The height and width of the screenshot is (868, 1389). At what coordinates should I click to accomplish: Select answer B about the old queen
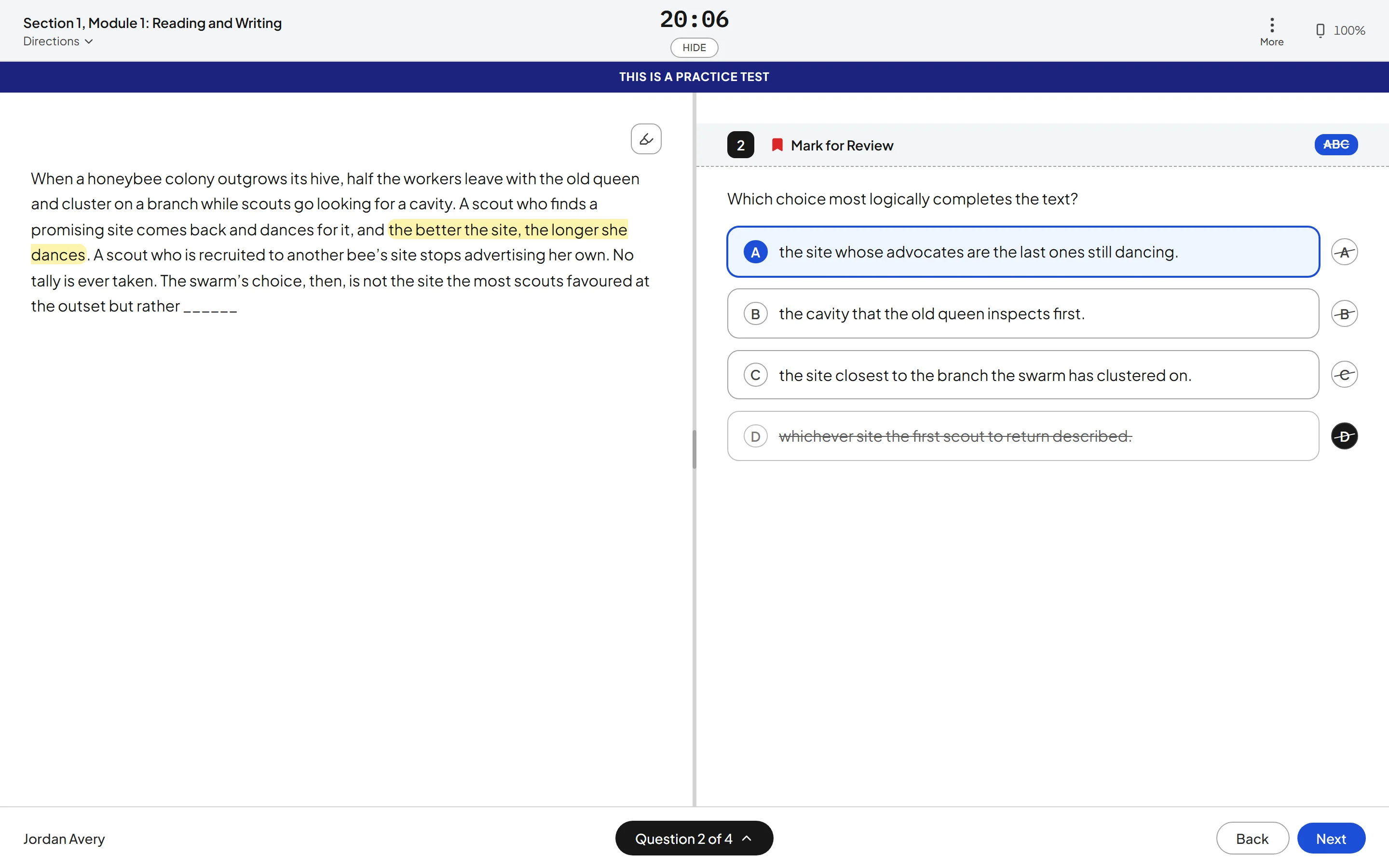click(1023, 314)
